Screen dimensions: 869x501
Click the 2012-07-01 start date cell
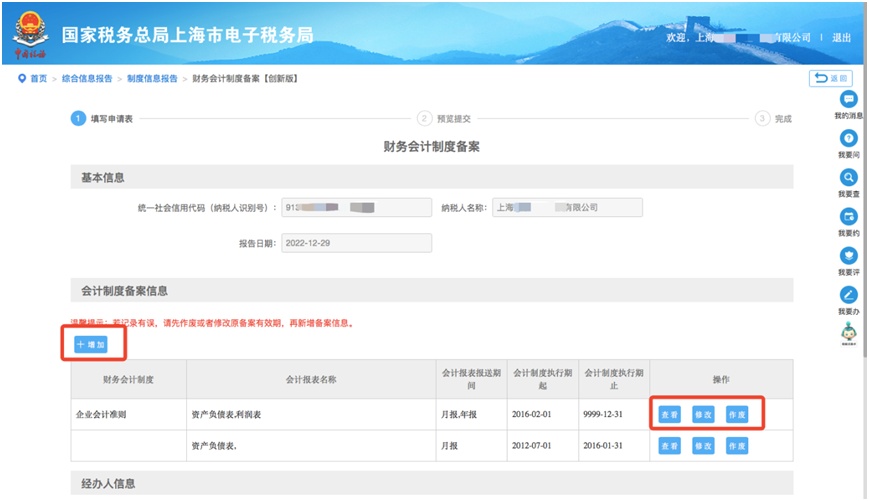pyautogui.click(x=543, y=446)
